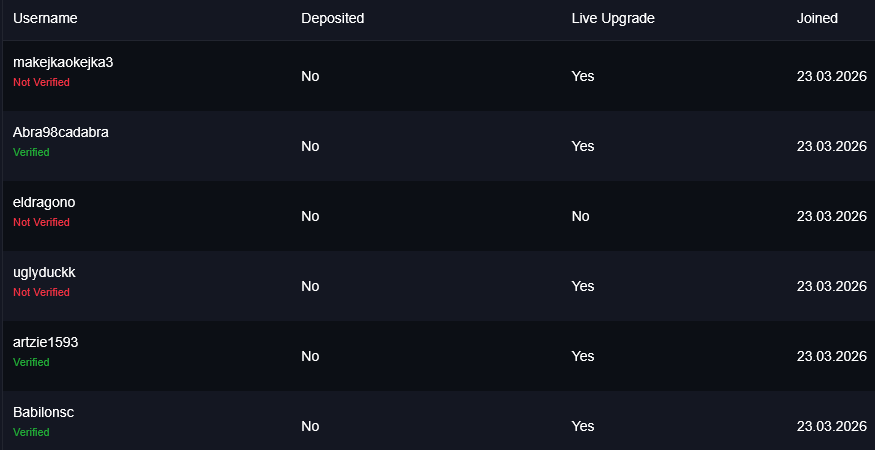Click makejkaokejka3's Deposited value
This screenshot has width=875, height=450.
310,76
